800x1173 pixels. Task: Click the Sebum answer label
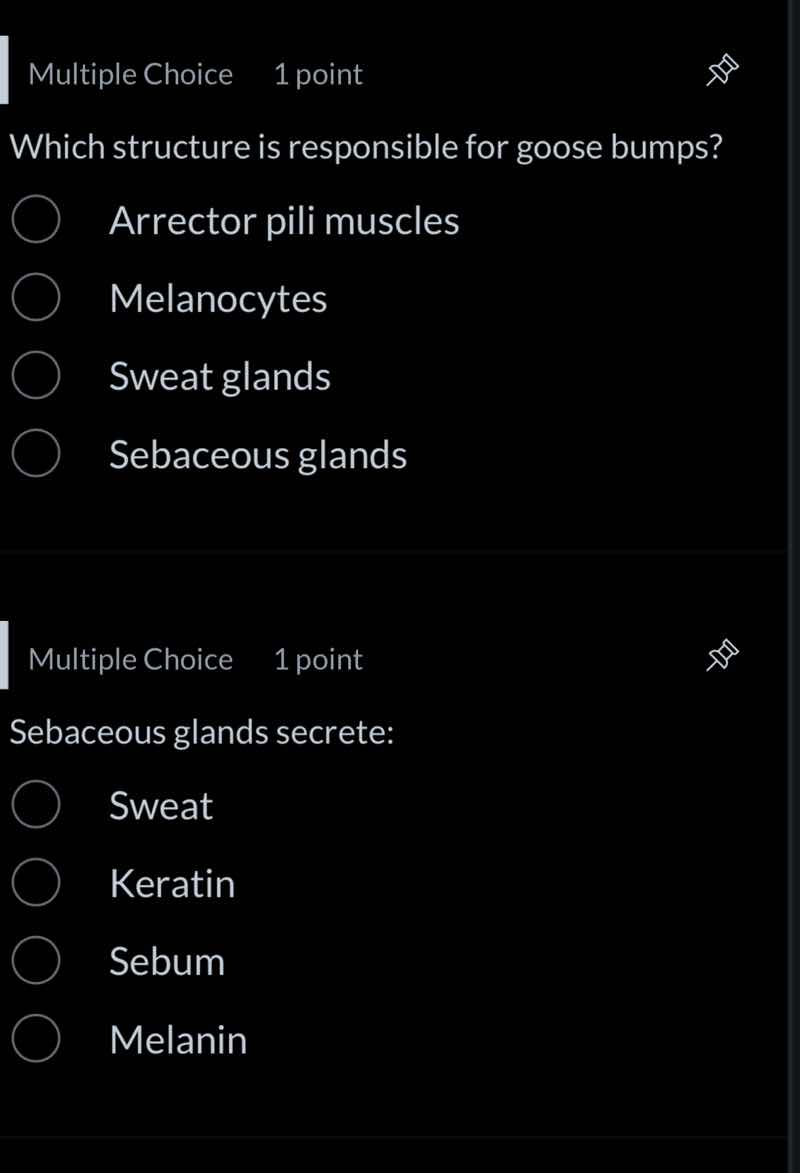coord(167,962)
